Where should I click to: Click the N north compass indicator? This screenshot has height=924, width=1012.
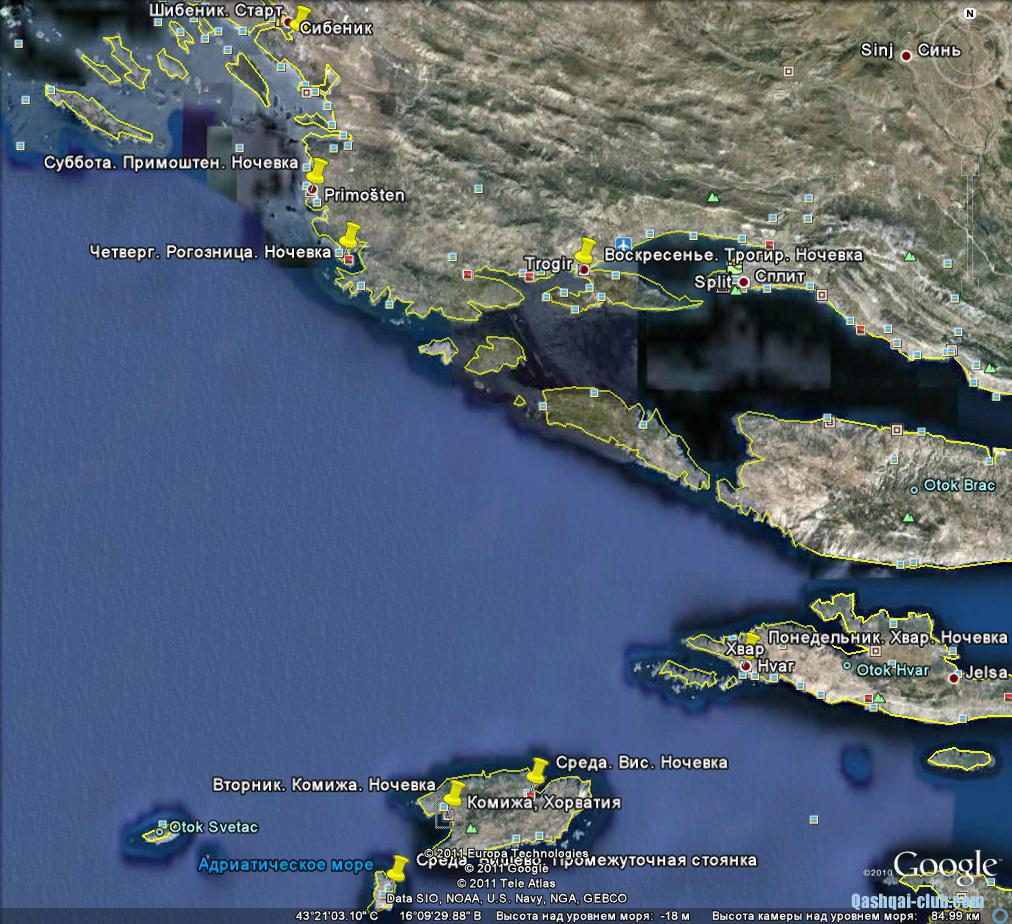point(969,14)
